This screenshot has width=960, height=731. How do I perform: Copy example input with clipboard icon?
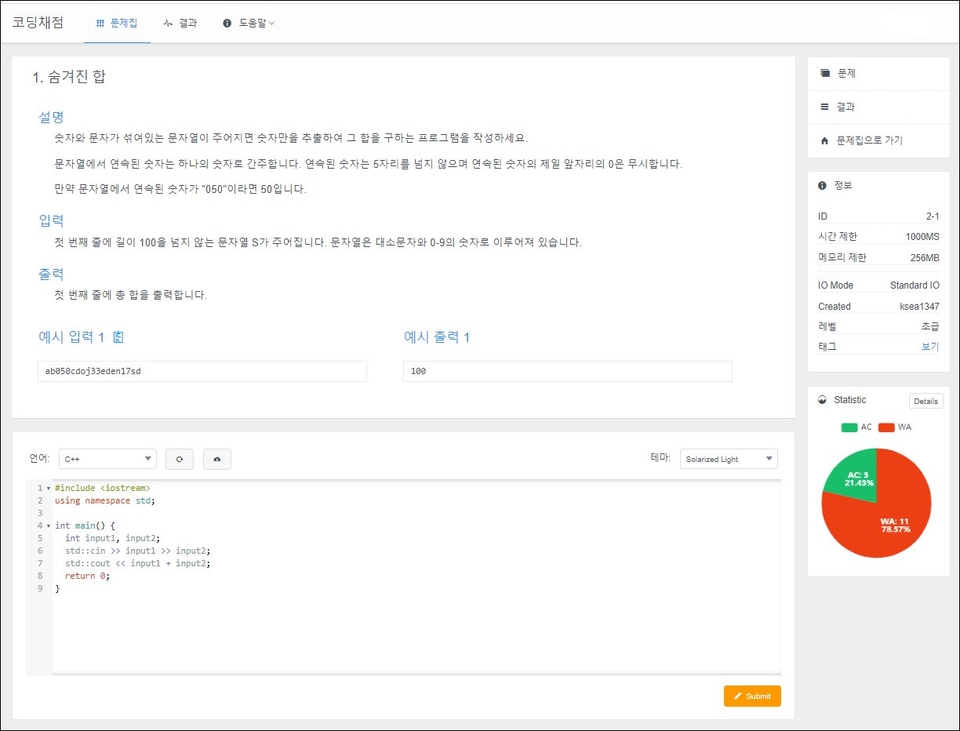tap(118, 337)
